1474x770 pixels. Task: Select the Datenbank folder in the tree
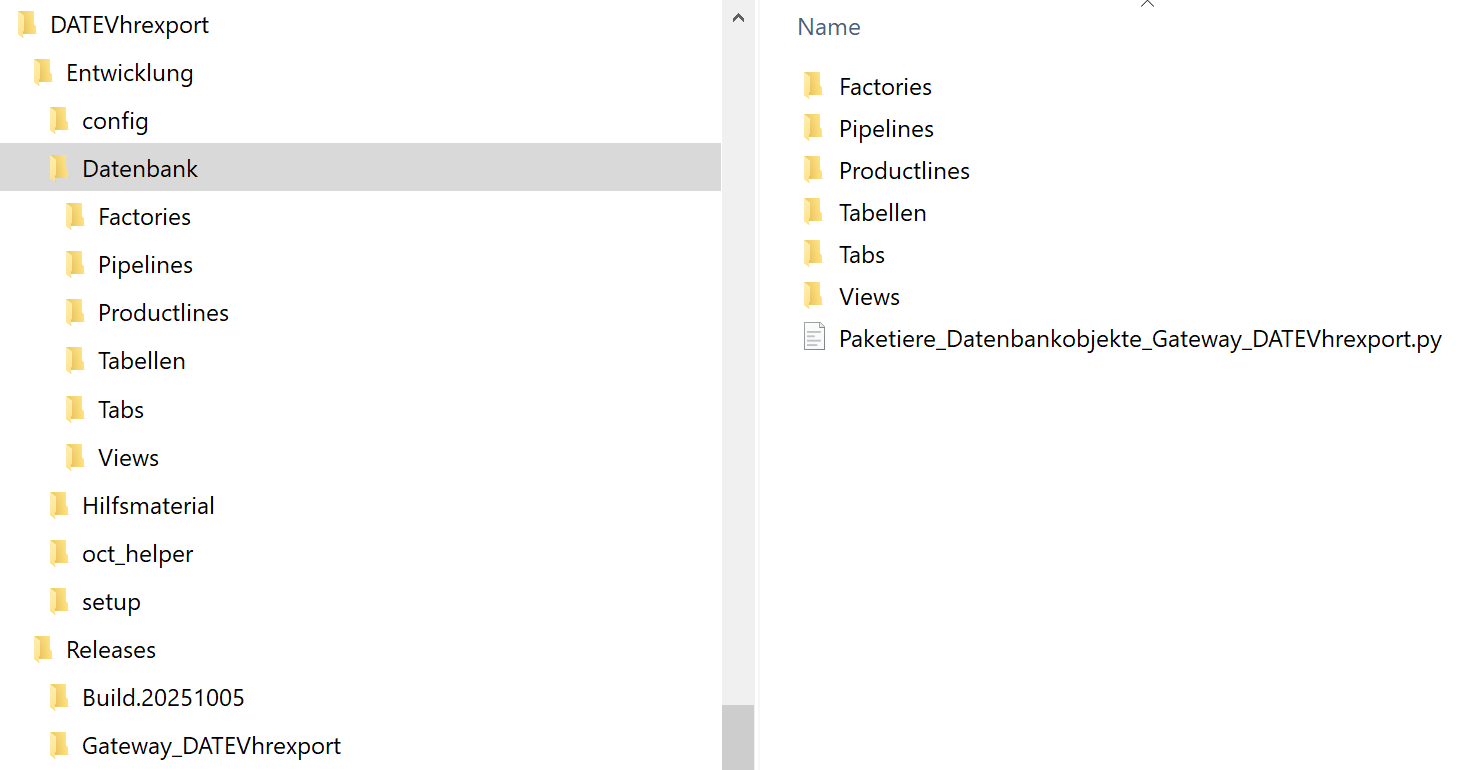click(139, 167)
